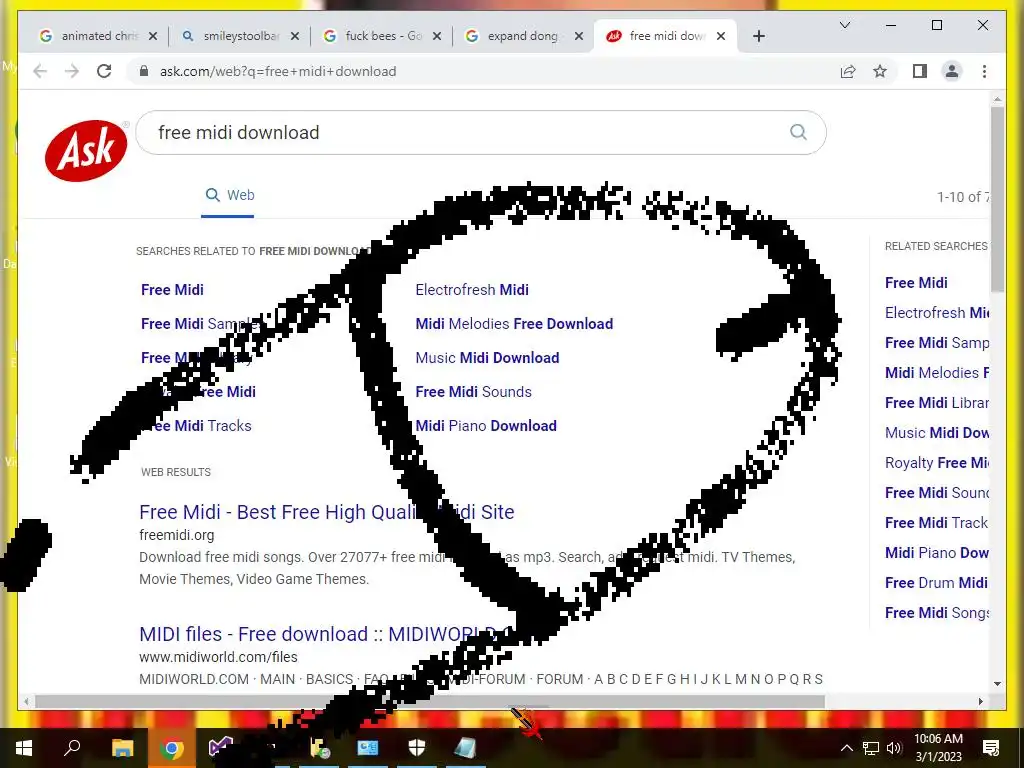The width and height of the screenshot is (1024, 768).
Task: Close the 'expand dong' tab
Action: pyautogui.click(x=579, y=37)
